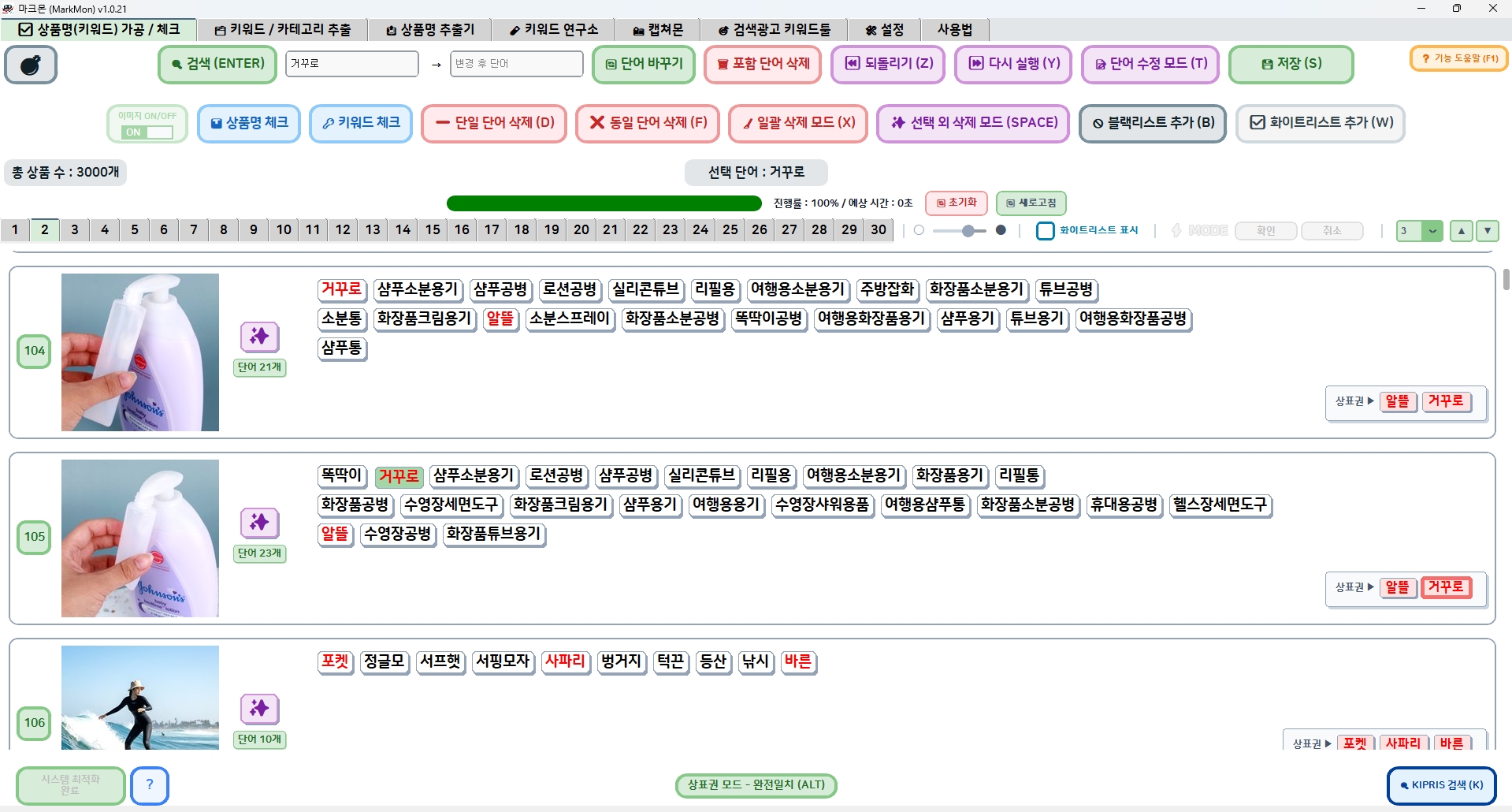Open 검색광고 키워드툴 tab

775,30
